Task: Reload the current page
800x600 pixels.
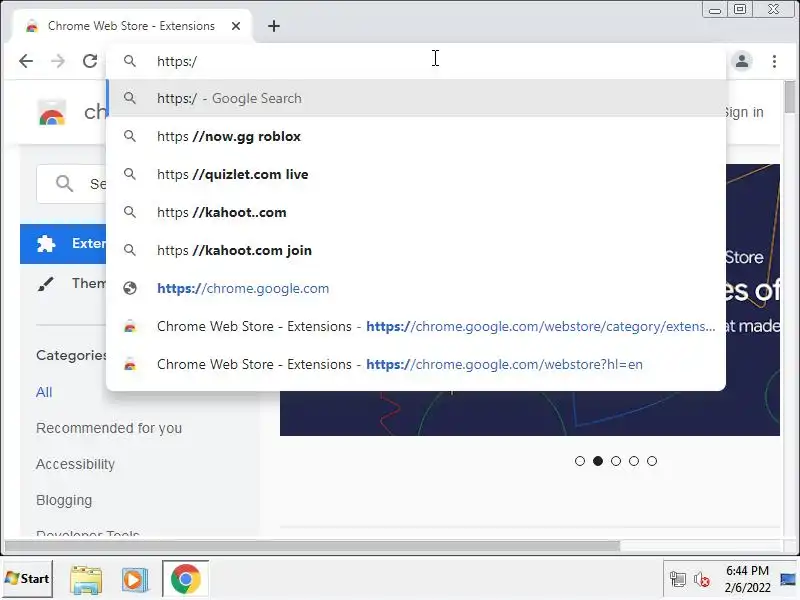Action: [90, 61]
